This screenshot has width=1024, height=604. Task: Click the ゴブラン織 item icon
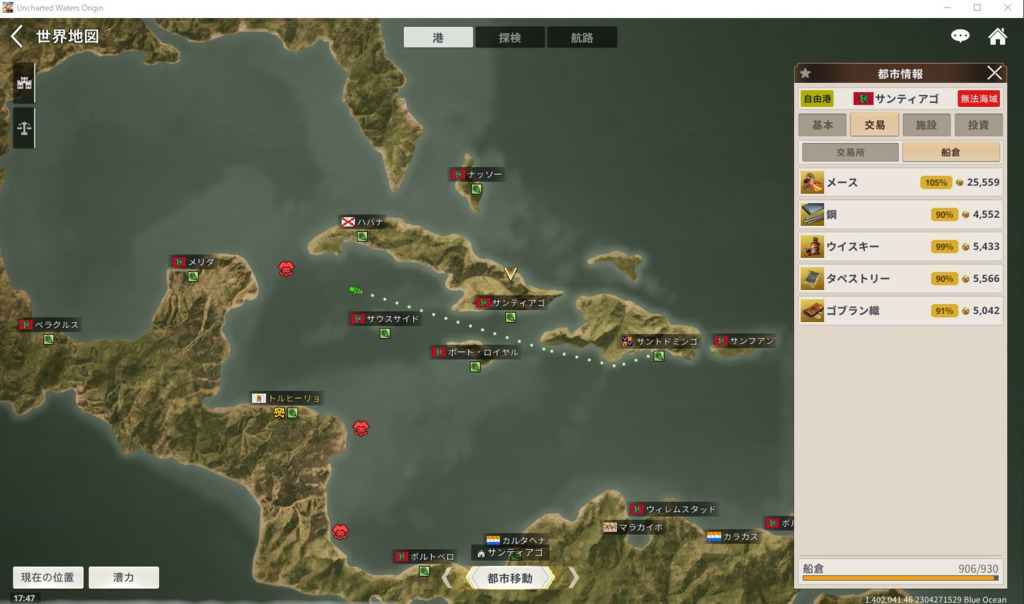(x=812, y=310)
